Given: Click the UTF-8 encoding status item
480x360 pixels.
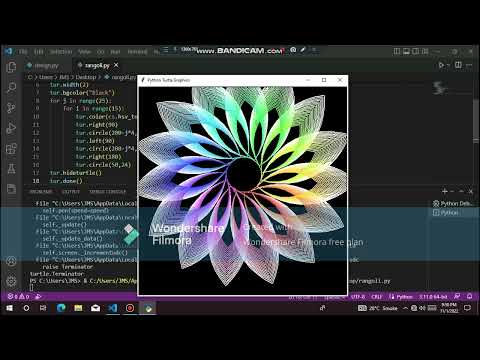Looking at the screenshot, I should [x=358, y=296].
